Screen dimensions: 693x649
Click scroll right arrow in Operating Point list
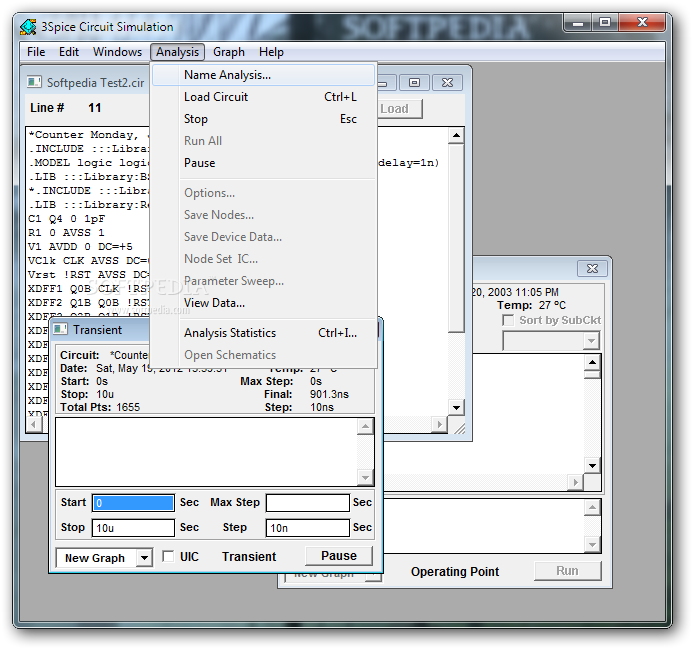(x=575, y=482)
